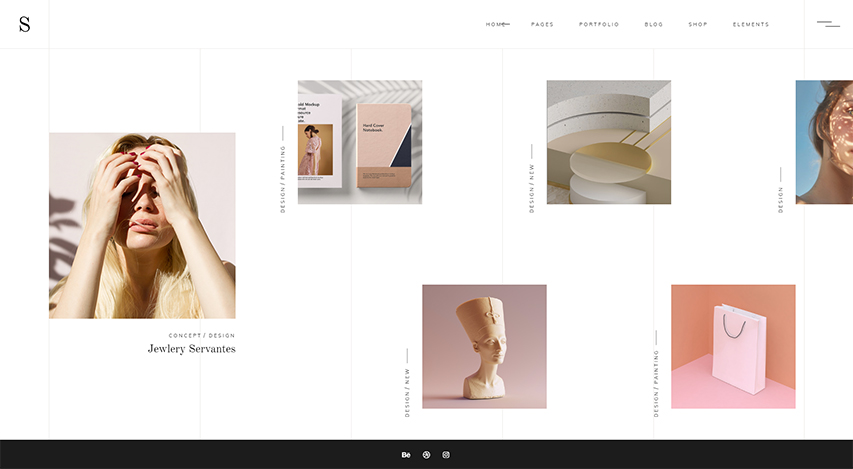Open the abstract circular shapes thumbnail
Viewport: 853px width, 469px height.
click(608, 142)
